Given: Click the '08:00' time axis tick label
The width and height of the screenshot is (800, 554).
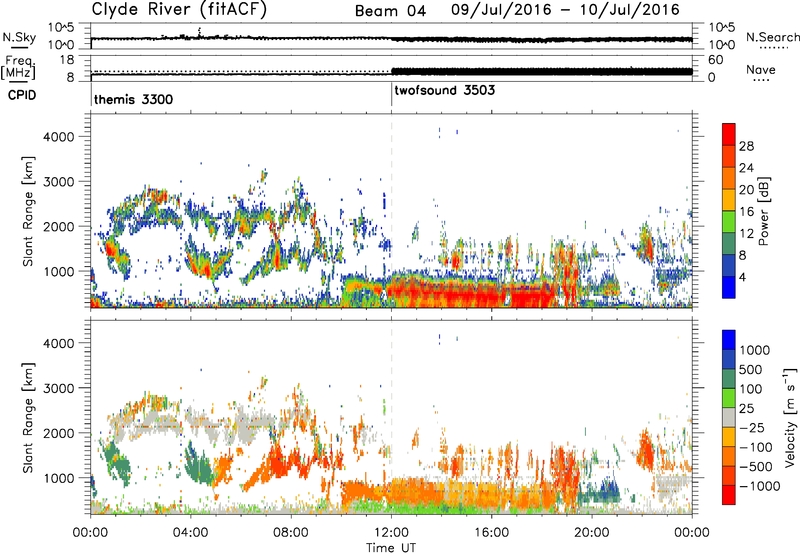Looking at the screenshot, I should click(x=291, y=533).
